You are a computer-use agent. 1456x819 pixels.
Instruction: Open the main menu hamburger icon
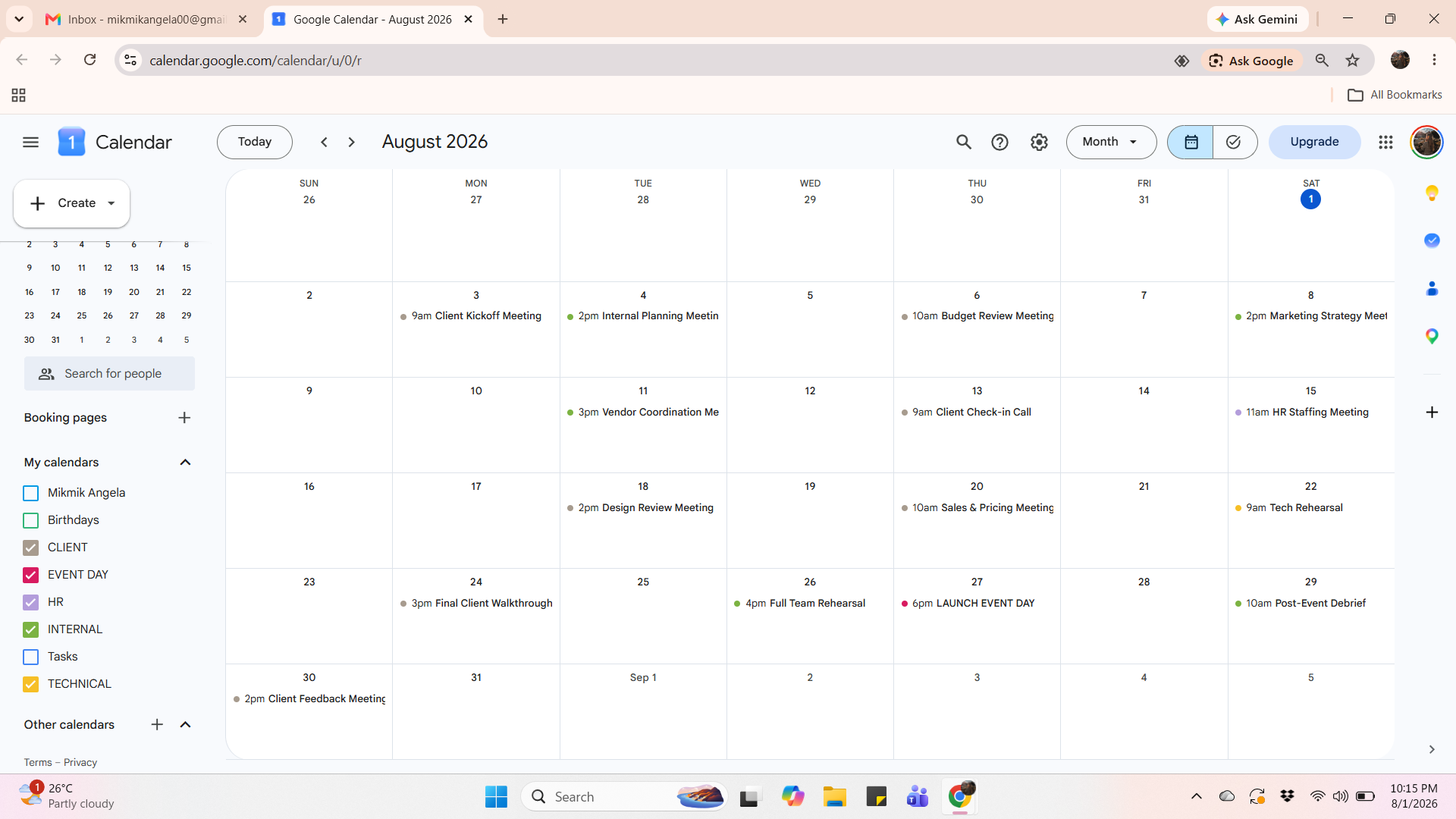pyautogui.click(x=30, y=142)
